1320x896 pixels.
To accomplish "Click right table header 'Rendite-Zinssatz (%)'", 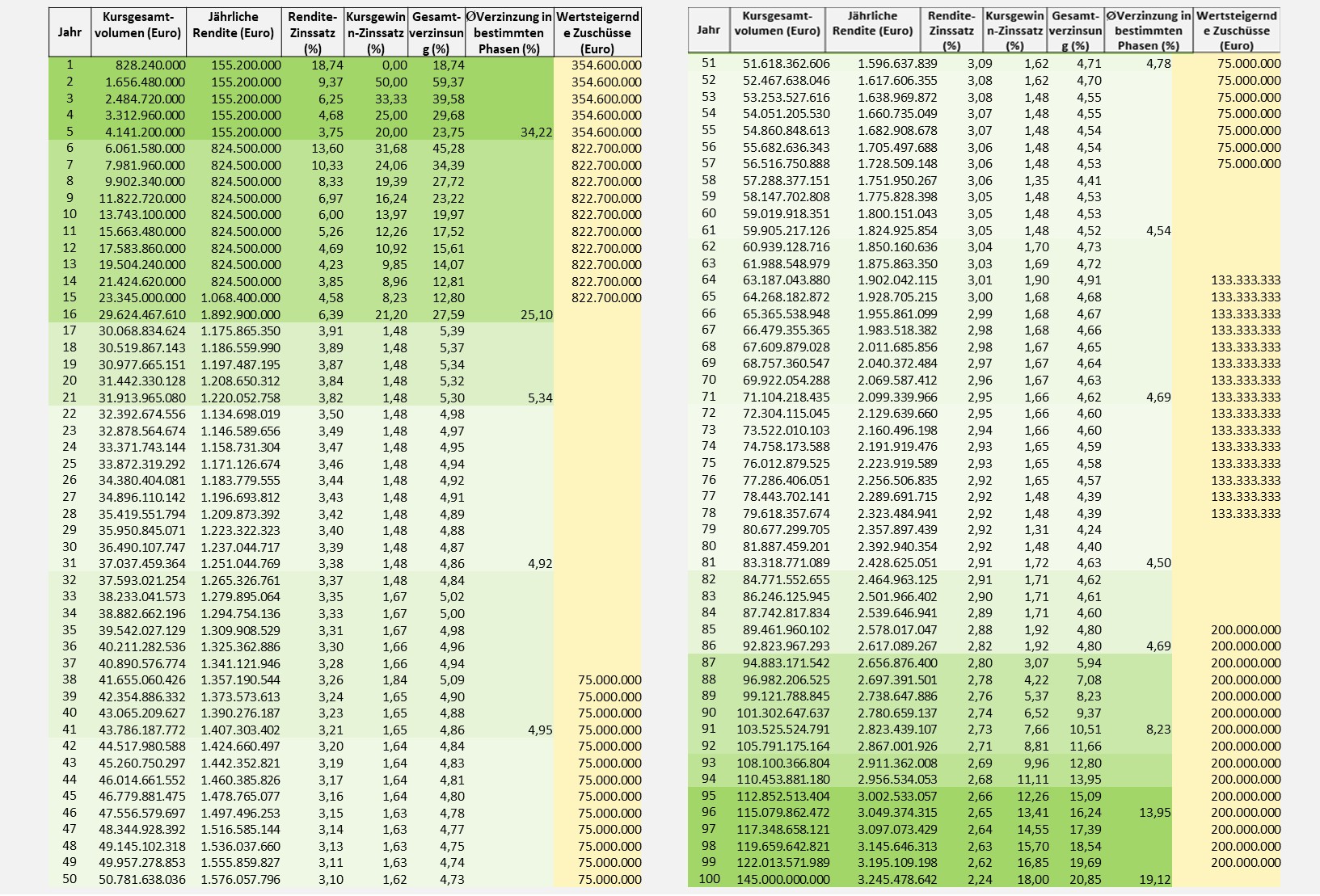I will tap(951, 31).
